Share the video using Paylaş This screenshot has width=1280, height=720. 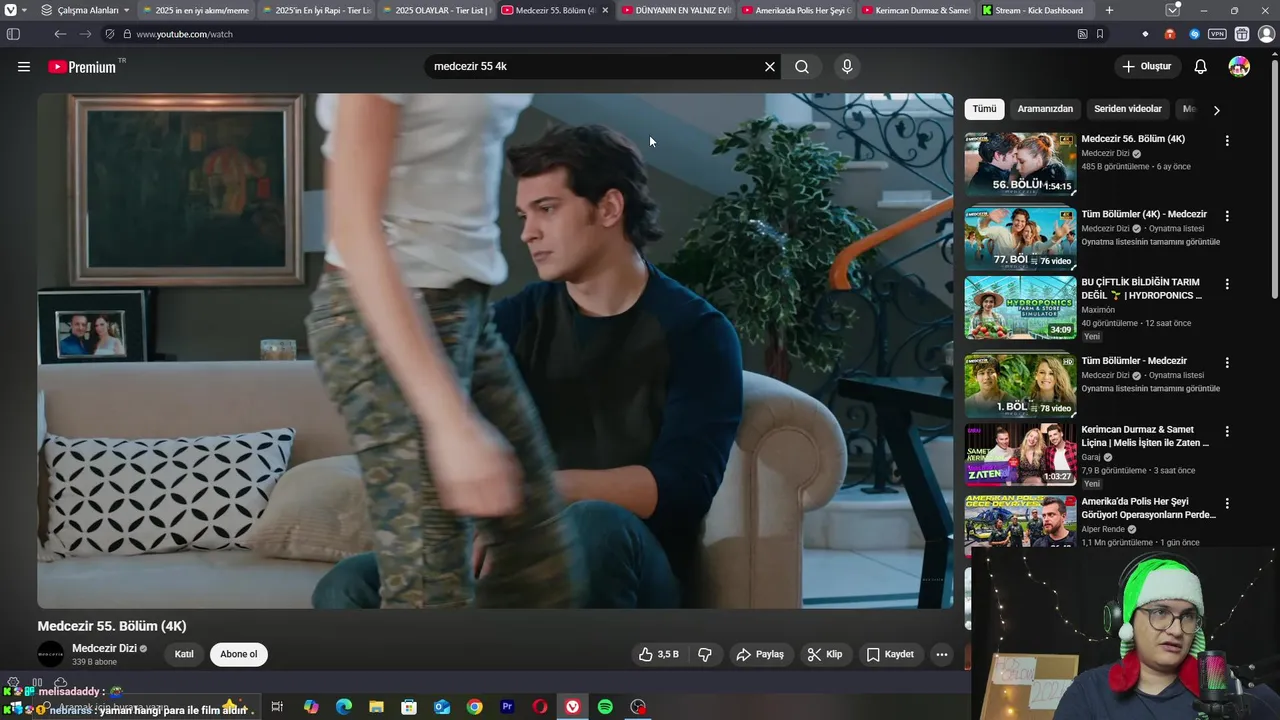tap(760, 654)
